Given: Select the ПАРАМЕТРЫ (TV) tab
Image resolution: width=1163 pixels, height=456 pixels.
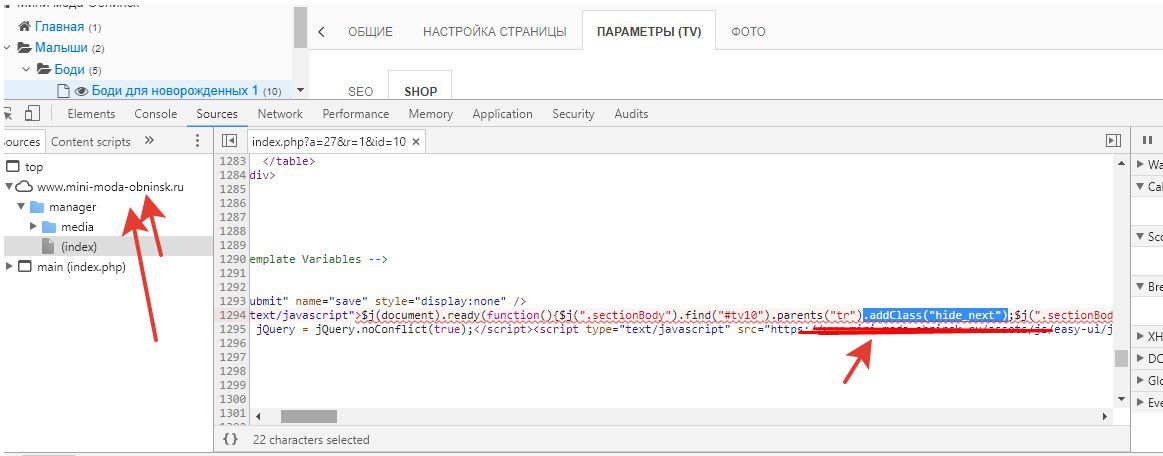Looking at the screenshot, I should click(649, 32).
